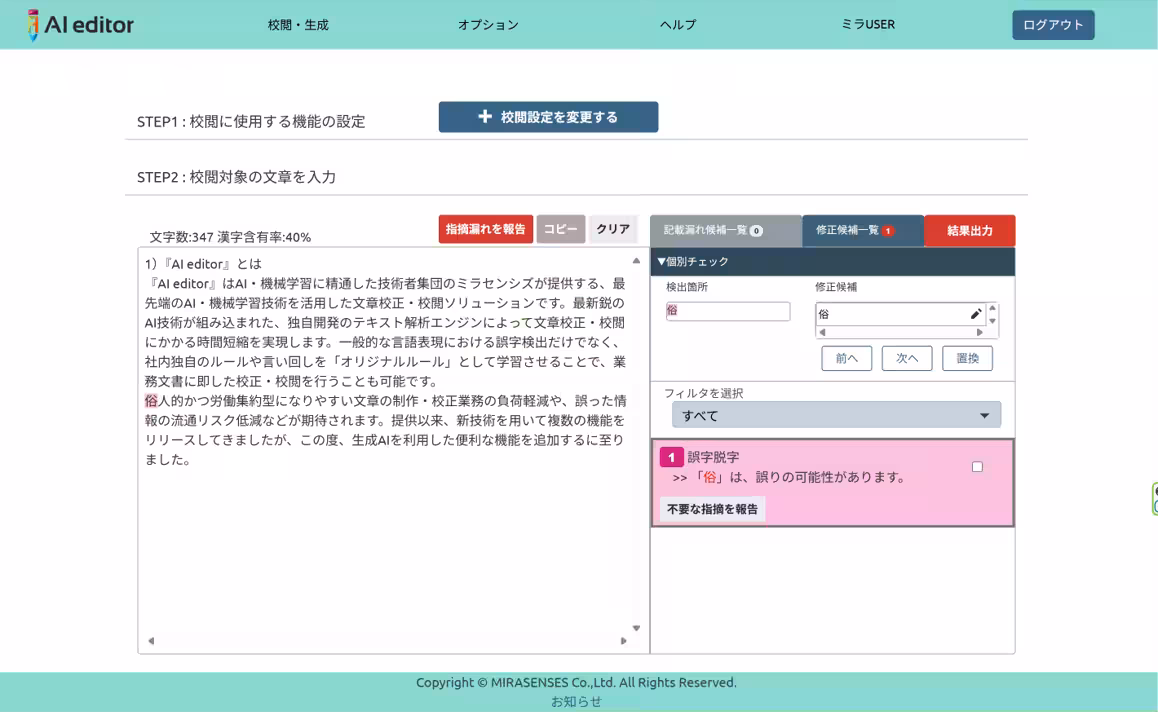Collapse the 個別チェック section
This screenshot has width=1158, height=712.
pyautogui.click(x=693, y=262)
